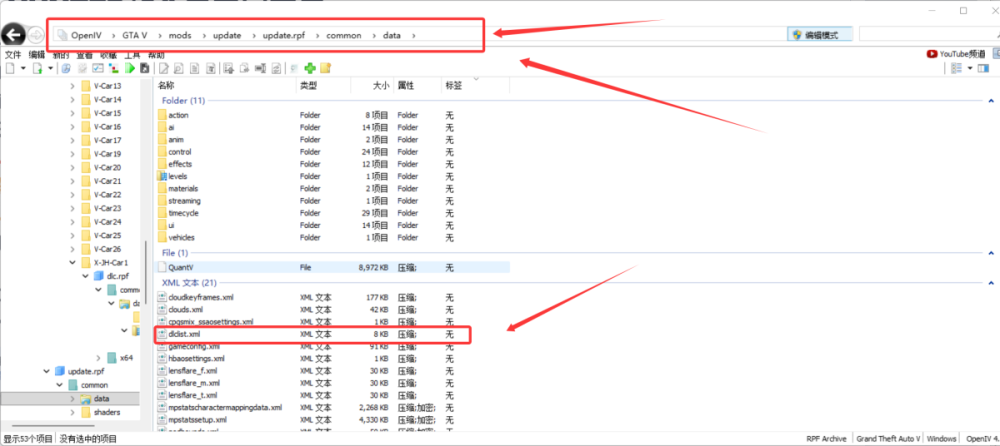Click RPF Archive in the status bar
1000x446 pixels.
click(x=826, y=438)
